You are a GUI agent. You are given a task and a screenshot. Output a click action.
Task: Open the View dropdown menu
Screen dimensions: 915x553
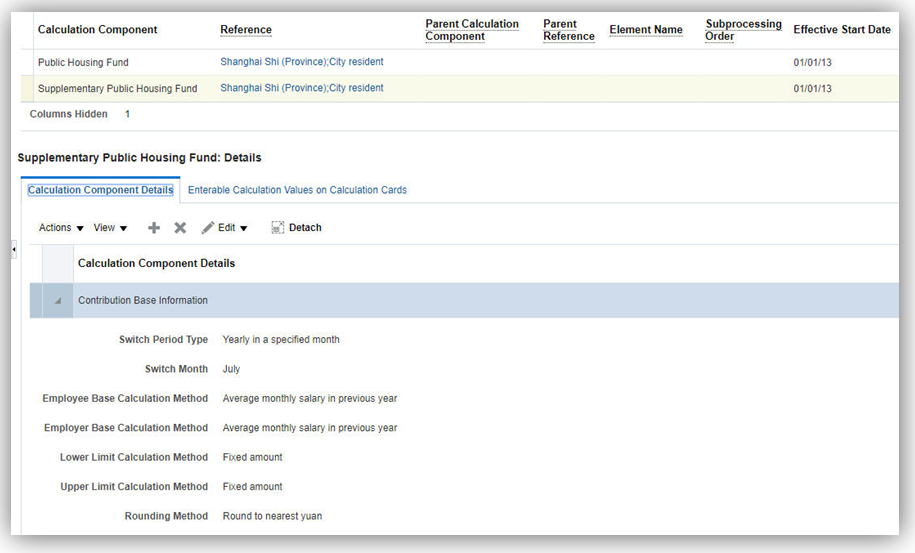(x=110, y=228)
